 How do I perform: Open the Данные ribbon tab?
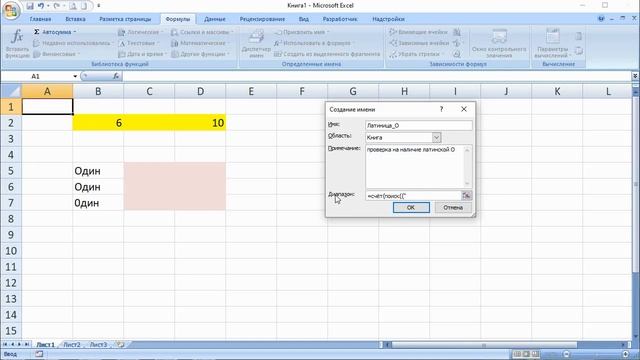(215, 19)
